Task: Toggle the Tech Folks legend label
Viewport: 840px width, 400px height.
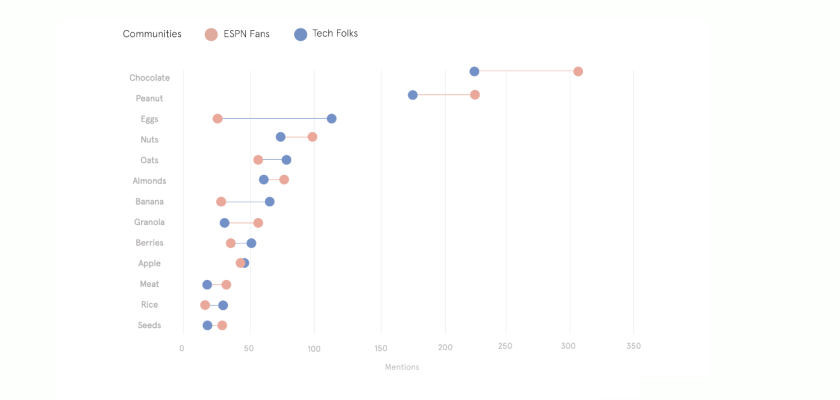Action: coord(335,34)
